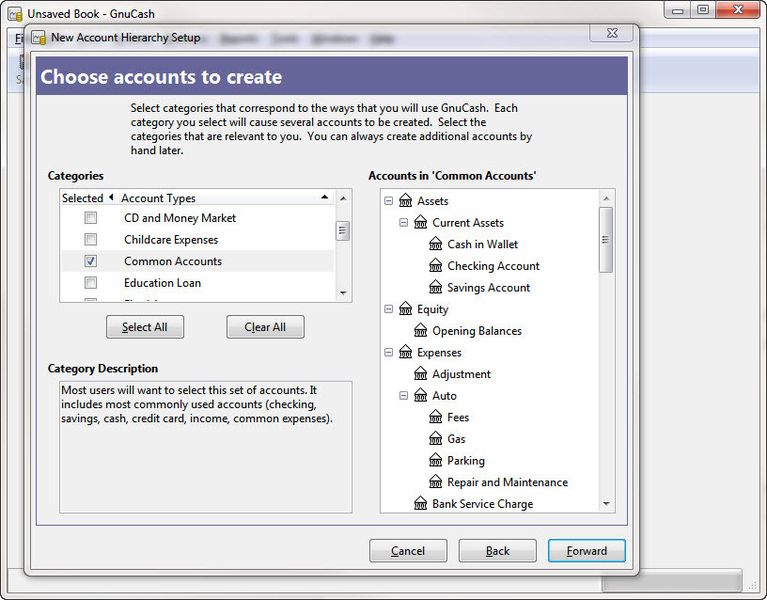
Task: Collapse the Auto tree node
Action: click(x=404, y=396)
